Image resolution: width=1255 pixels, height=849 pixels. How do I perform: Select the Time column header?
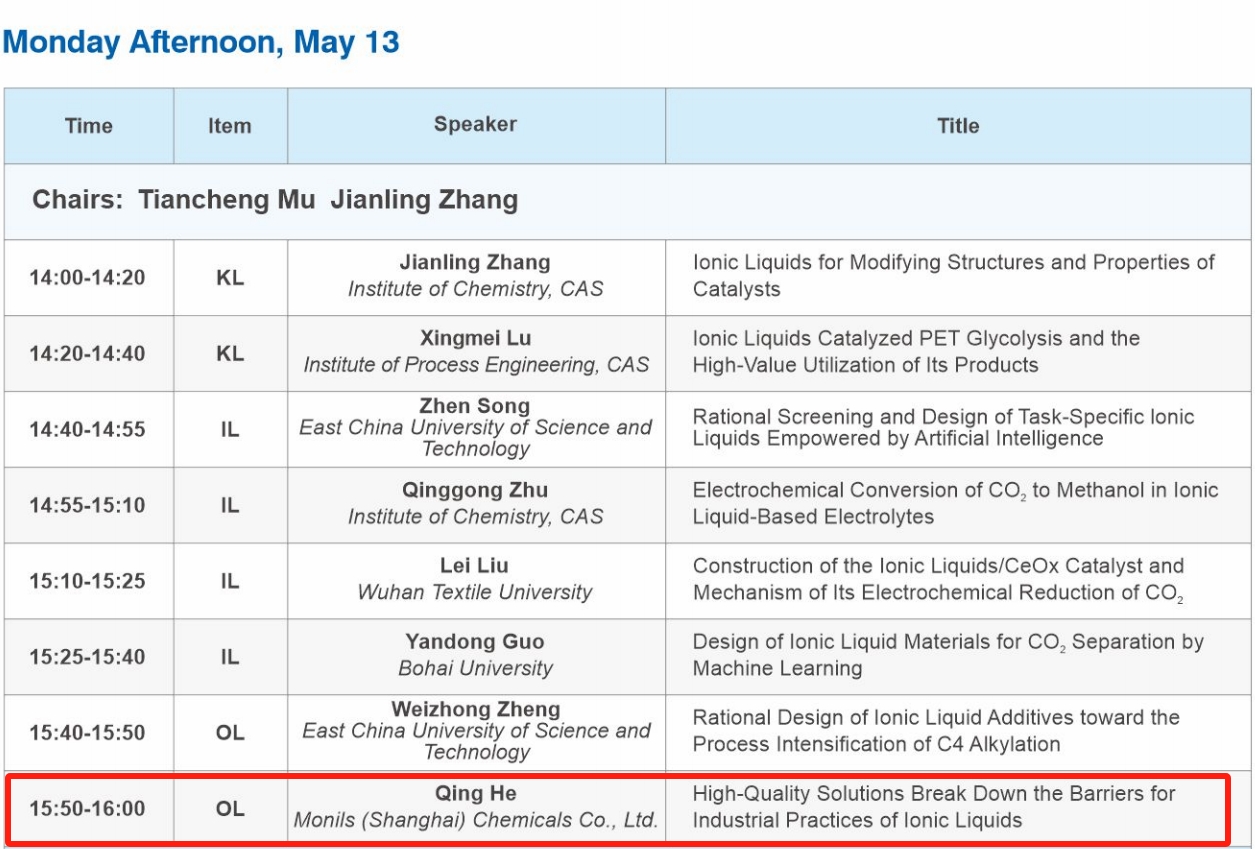click(89, 126)
